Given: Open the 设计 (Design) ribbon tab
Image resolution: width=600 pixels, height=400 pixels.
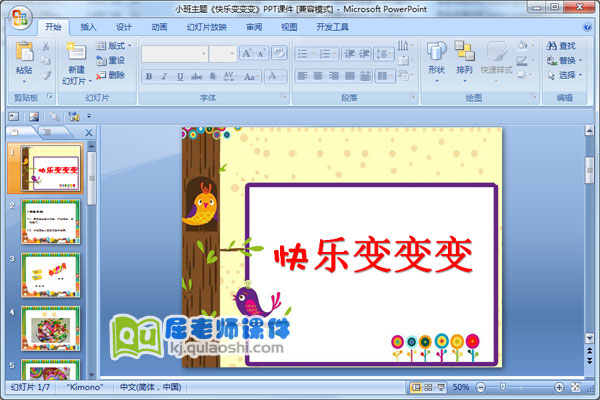Looking at the screenshot, I should click(124, 27).
